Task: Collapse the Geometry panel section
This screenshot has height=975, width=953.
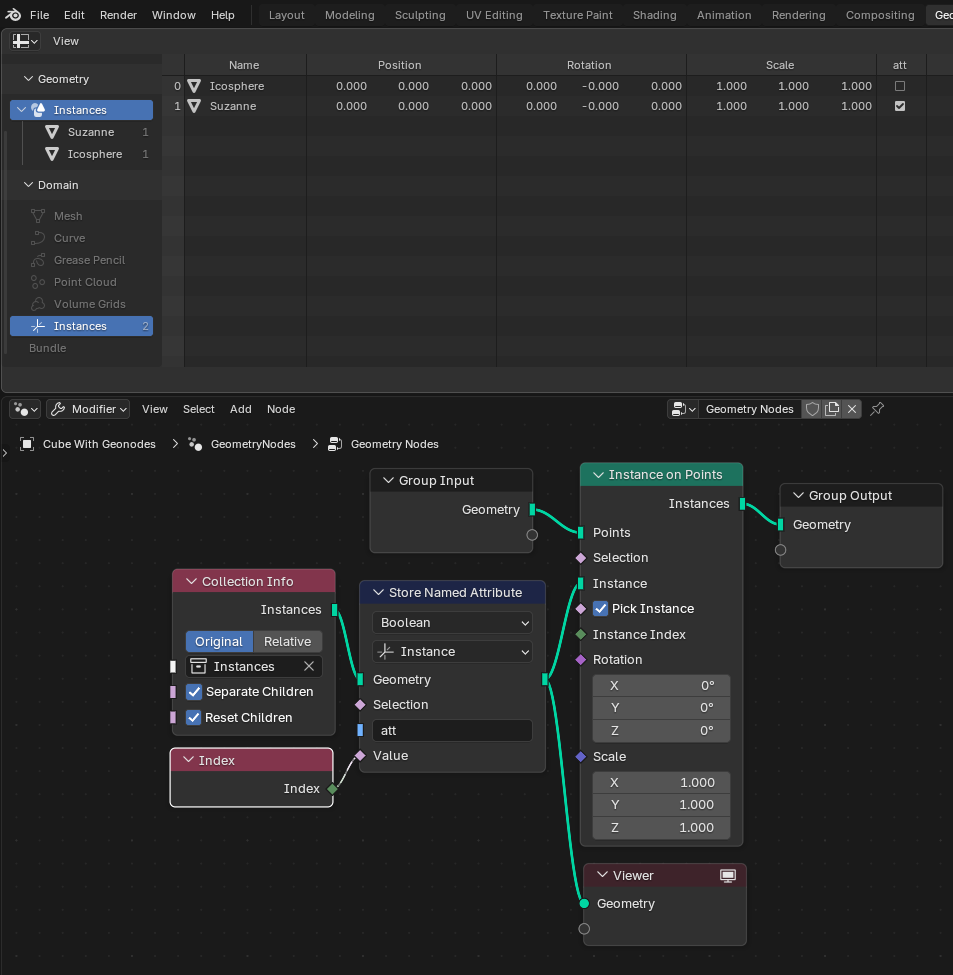Action: coord(28,79)
